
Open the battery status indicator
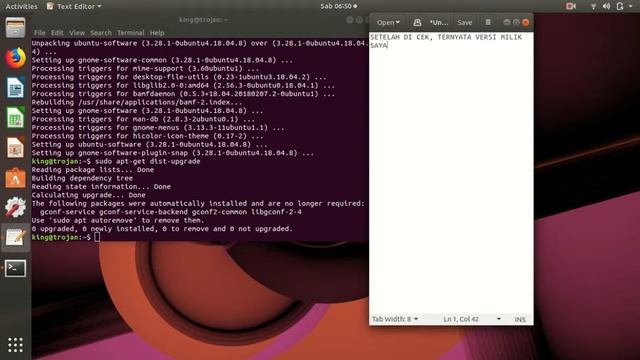pyautogui.click(x=620, y=6)
